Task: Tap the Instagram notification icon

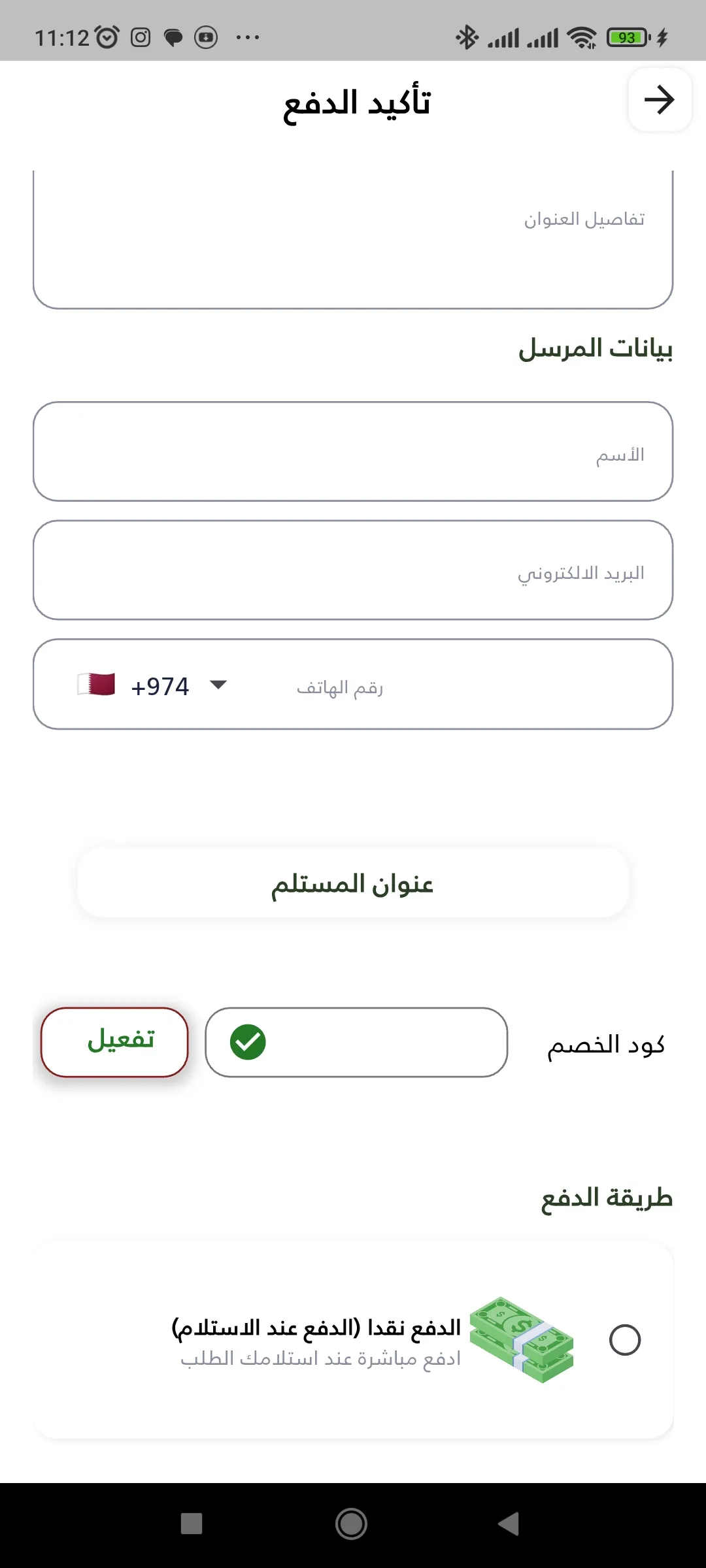Action: click(141, 37)
